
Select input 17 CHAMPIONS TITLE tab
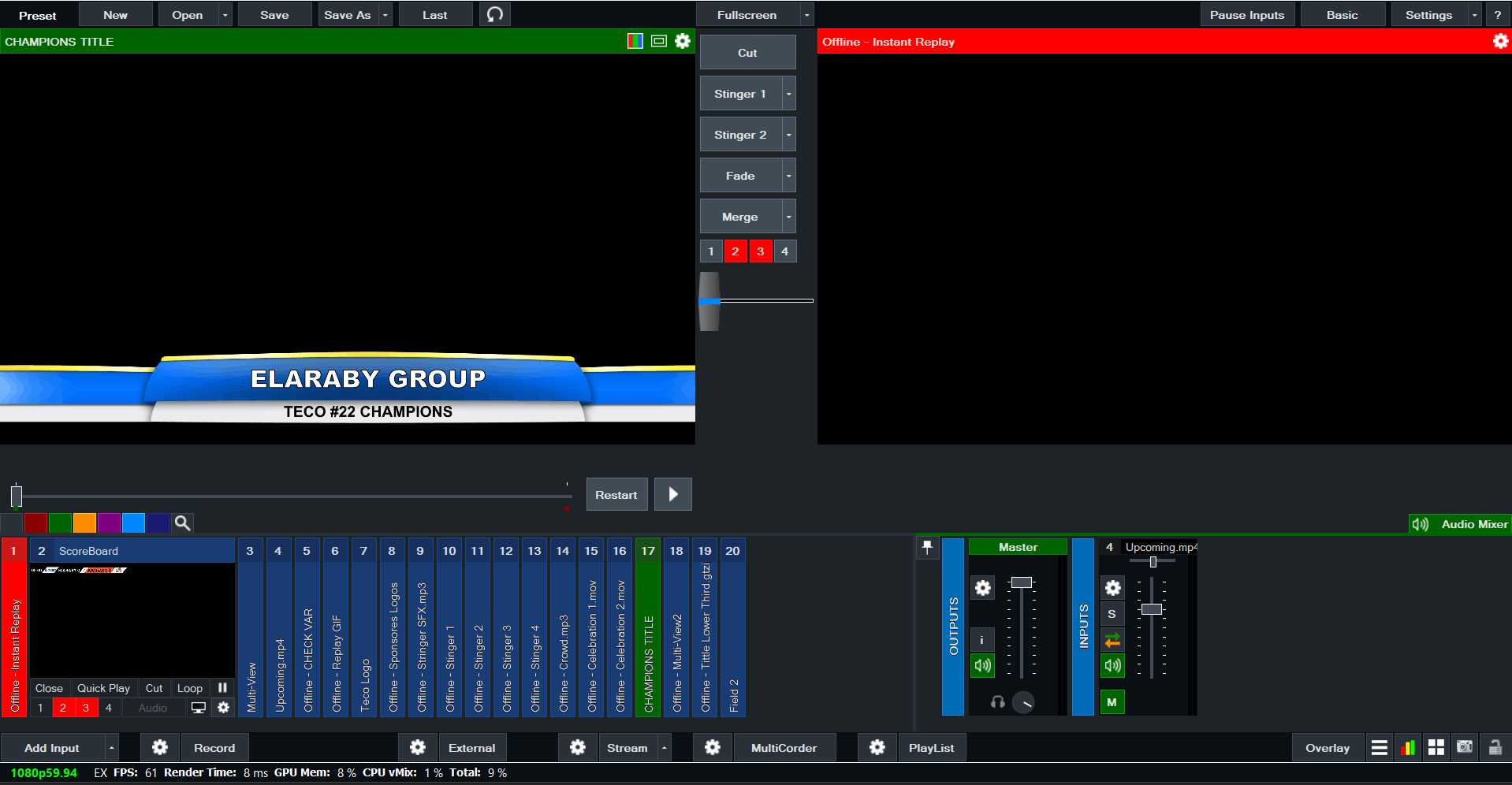point(648,627)
